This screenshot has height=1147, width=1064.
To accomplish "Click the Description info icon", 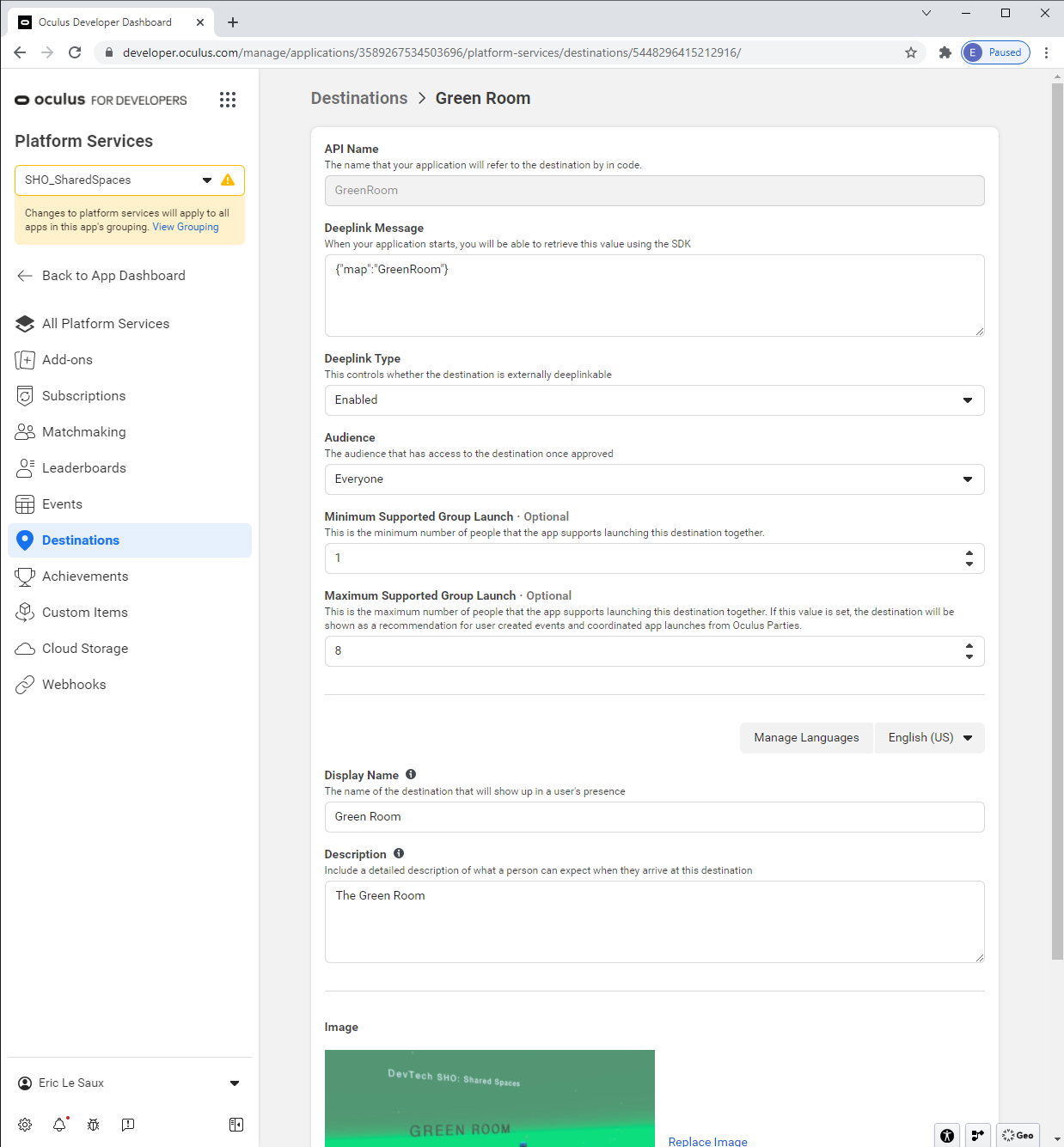I will [399, 853].
